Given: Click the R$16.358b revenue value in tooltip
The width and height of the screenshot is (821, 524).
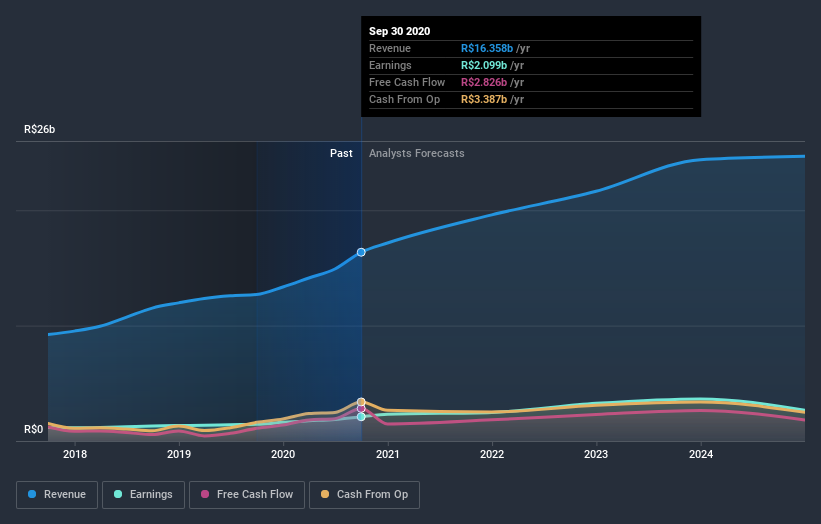Looking at the screenshot, I should click(487, 49).
